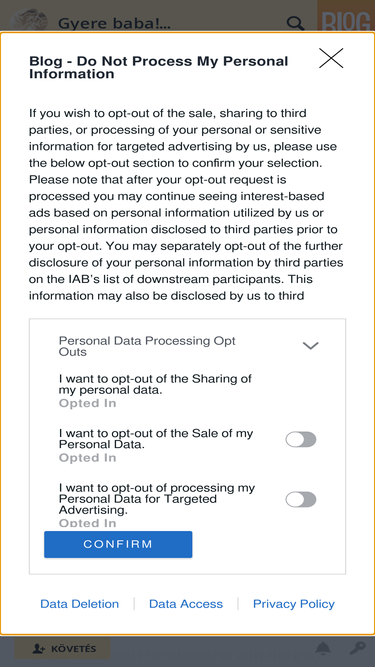Image resolution: width=375 pixels, height=667 pixels.
Task: Open the blog avatar thumbnail
Action: tap(28, 21)
